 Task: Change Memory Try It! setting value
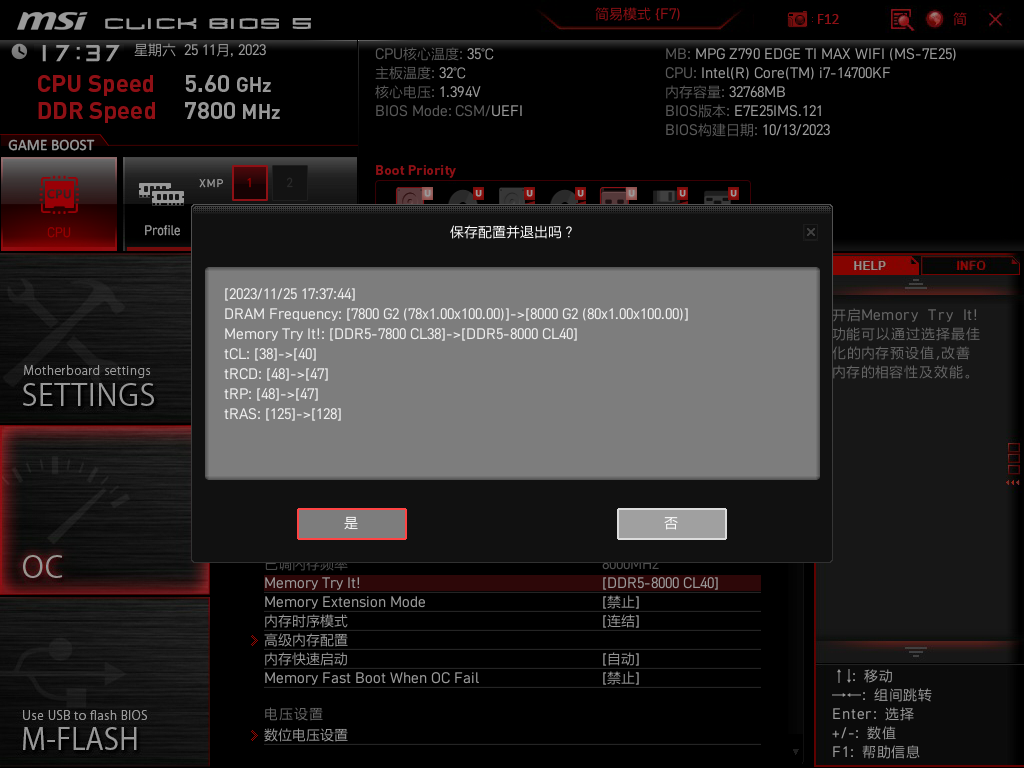[660, 583]
